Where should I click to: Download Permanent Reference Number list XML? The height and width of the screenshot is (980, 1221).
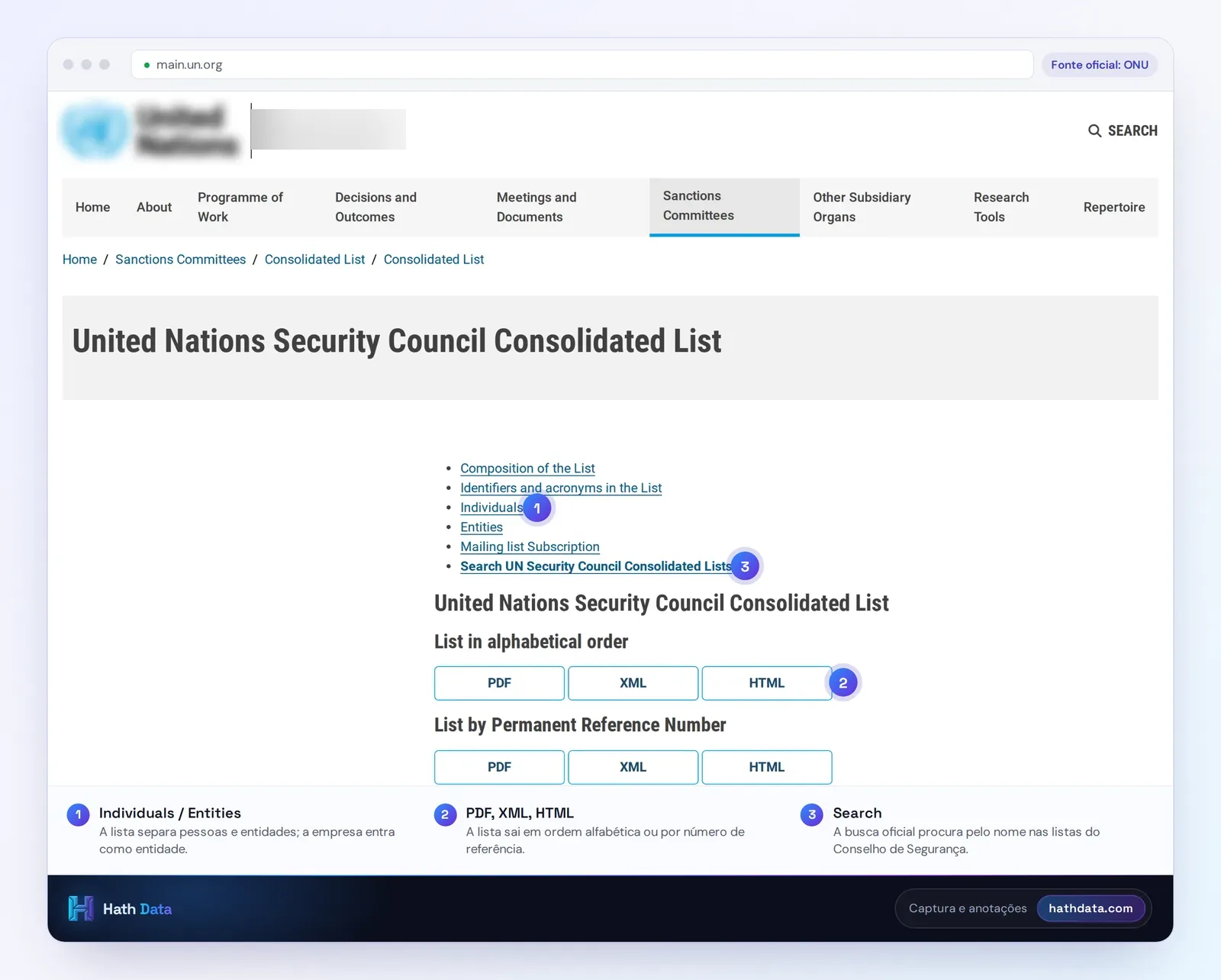coord(633,767)
